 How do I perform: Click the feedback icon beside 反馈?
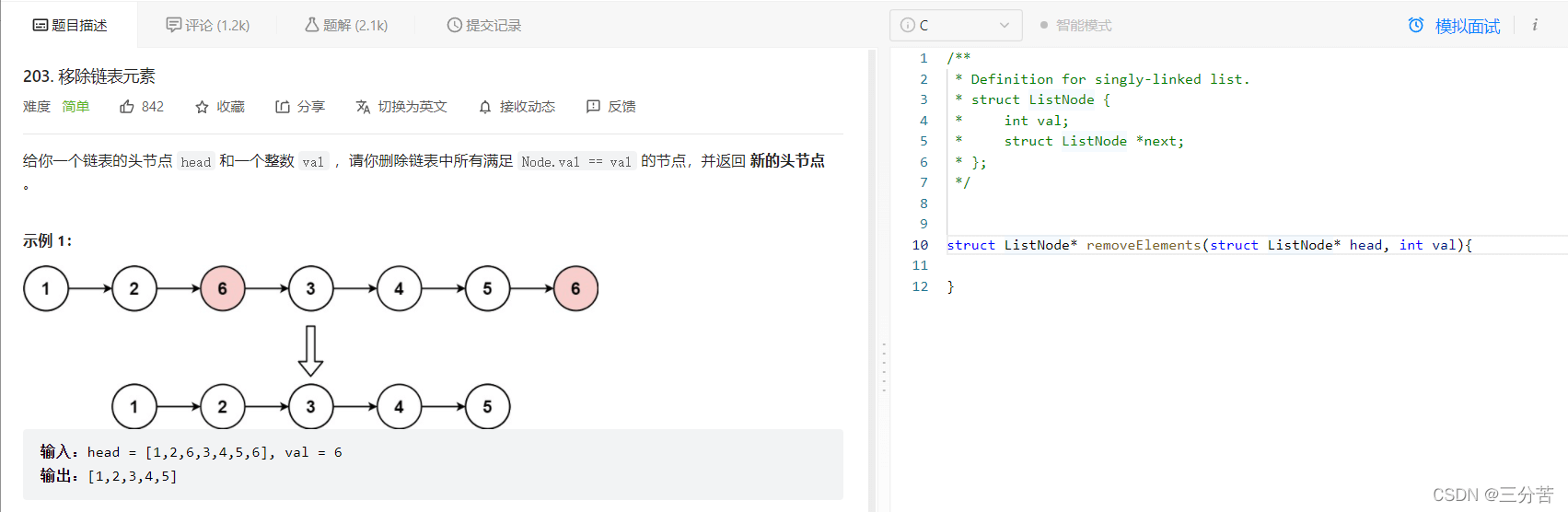(593, 107)
